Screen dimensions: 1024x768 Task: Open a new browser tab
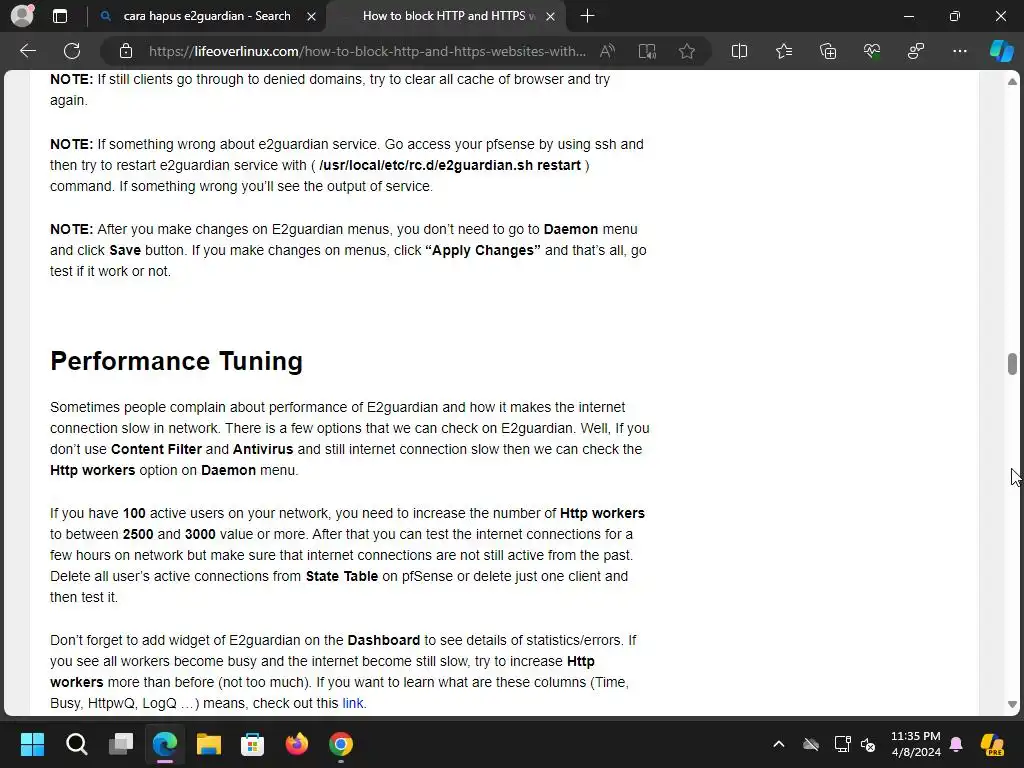(x=587, y=16)
